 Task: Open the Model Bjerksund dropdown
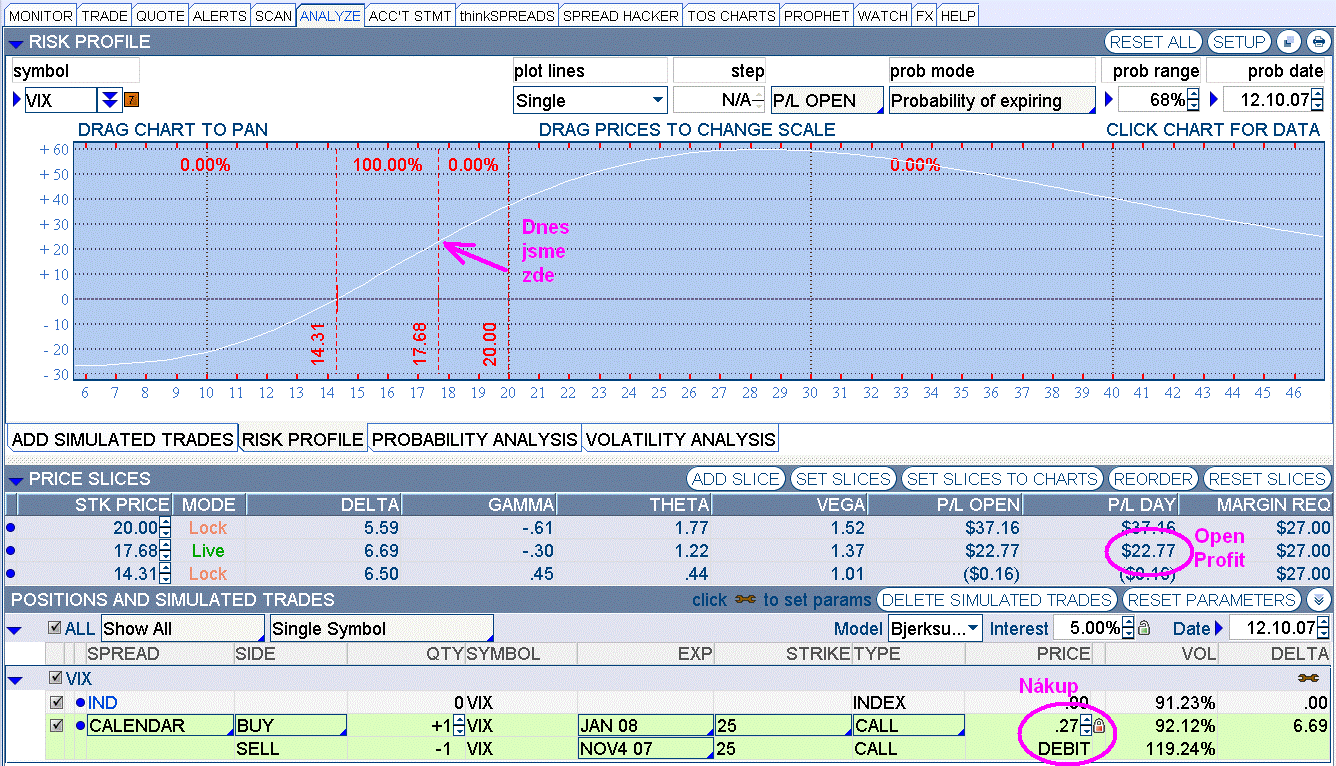pyautogui.click(x=935, y=628)
